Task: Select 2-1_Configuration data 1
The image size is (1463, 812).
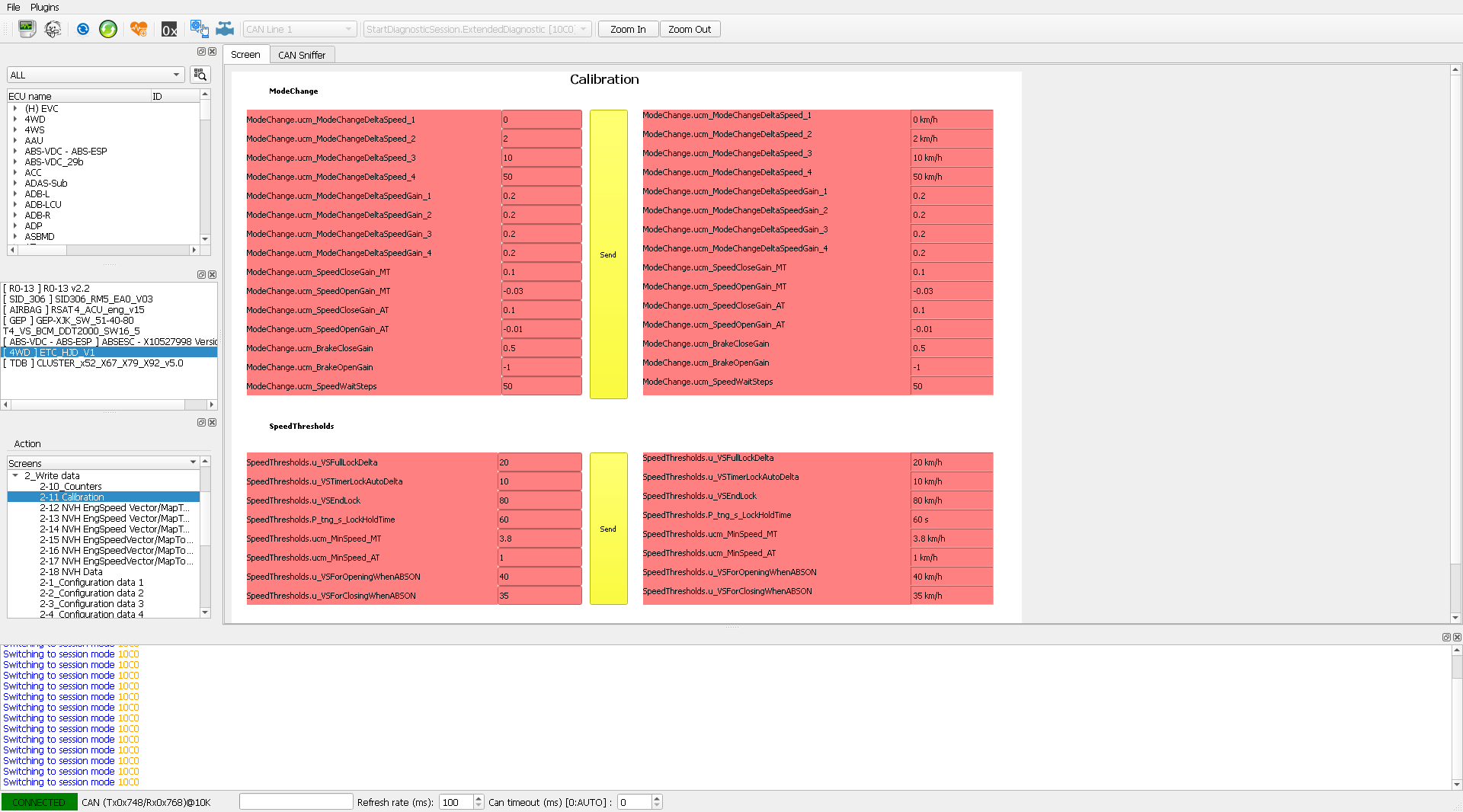Action: click(91, 582)
